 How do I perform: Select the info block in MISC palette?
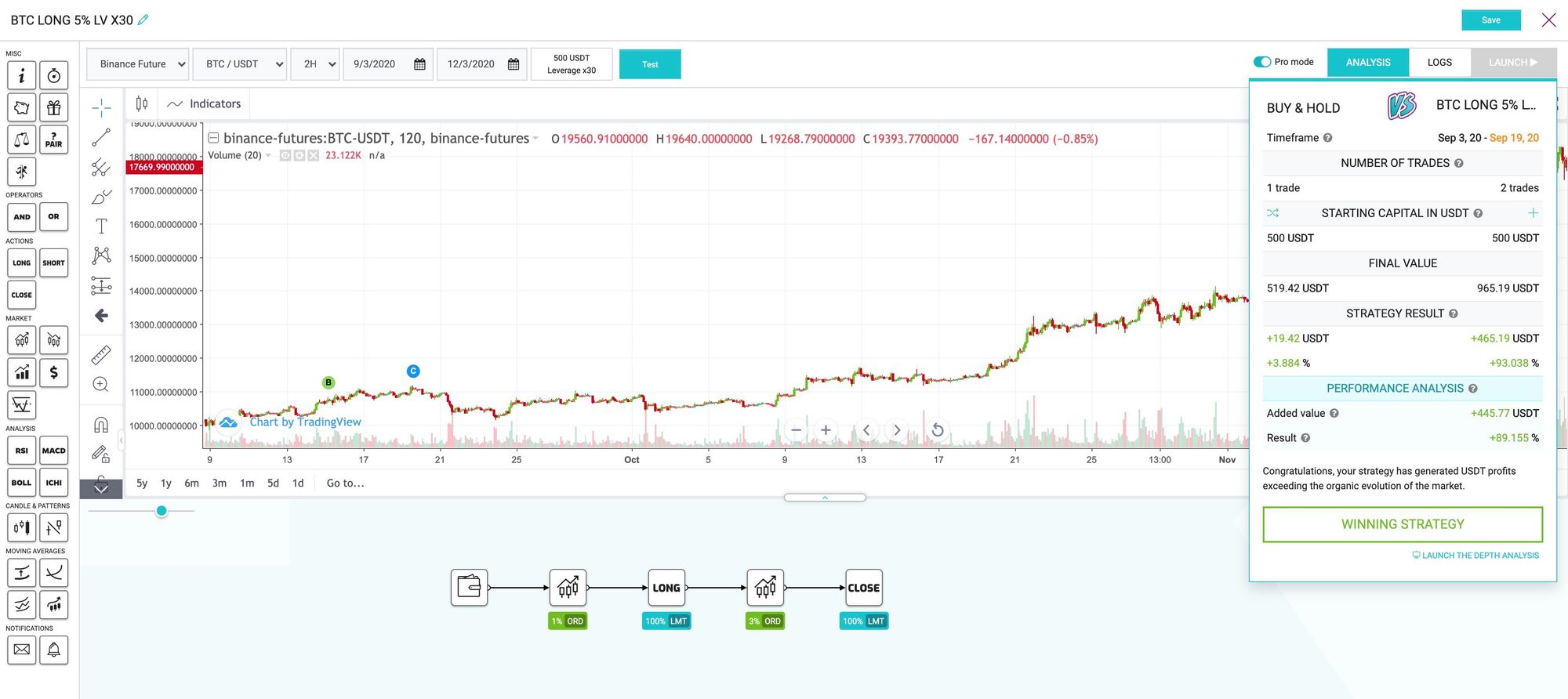(x=22, y=75)
